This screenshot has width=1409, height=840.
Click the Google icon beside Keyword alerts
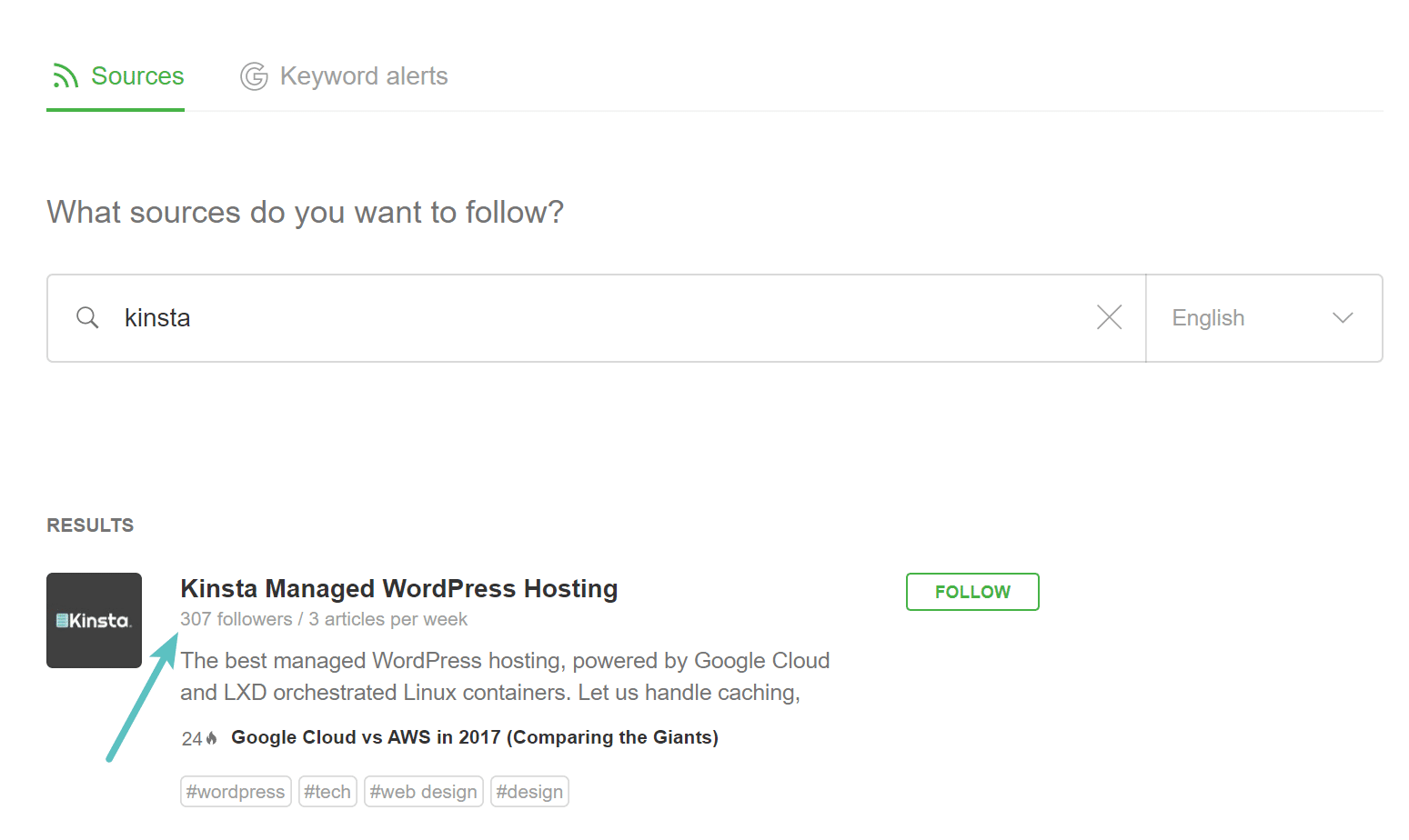[x=254, y=76]
